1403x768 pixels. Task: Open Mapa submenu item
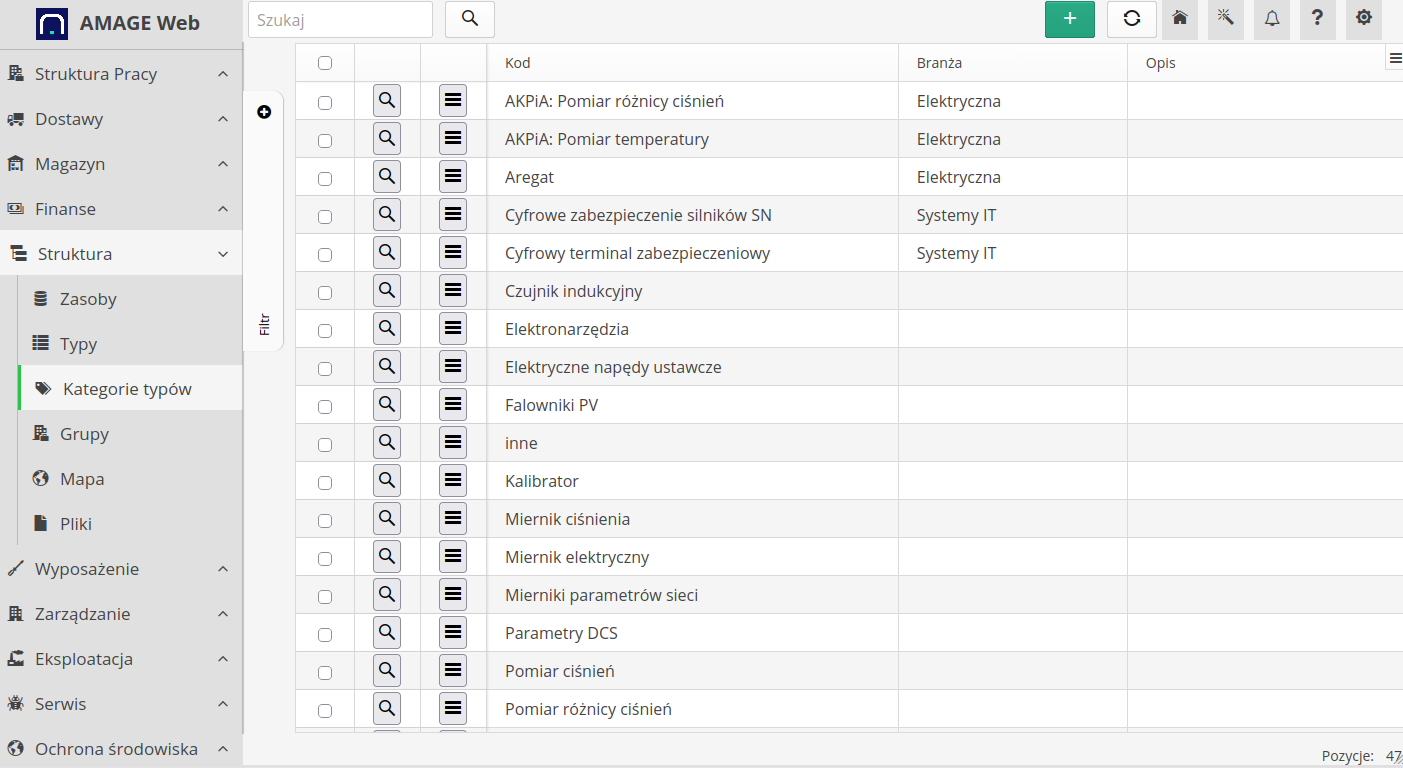[x=130, y=479]
